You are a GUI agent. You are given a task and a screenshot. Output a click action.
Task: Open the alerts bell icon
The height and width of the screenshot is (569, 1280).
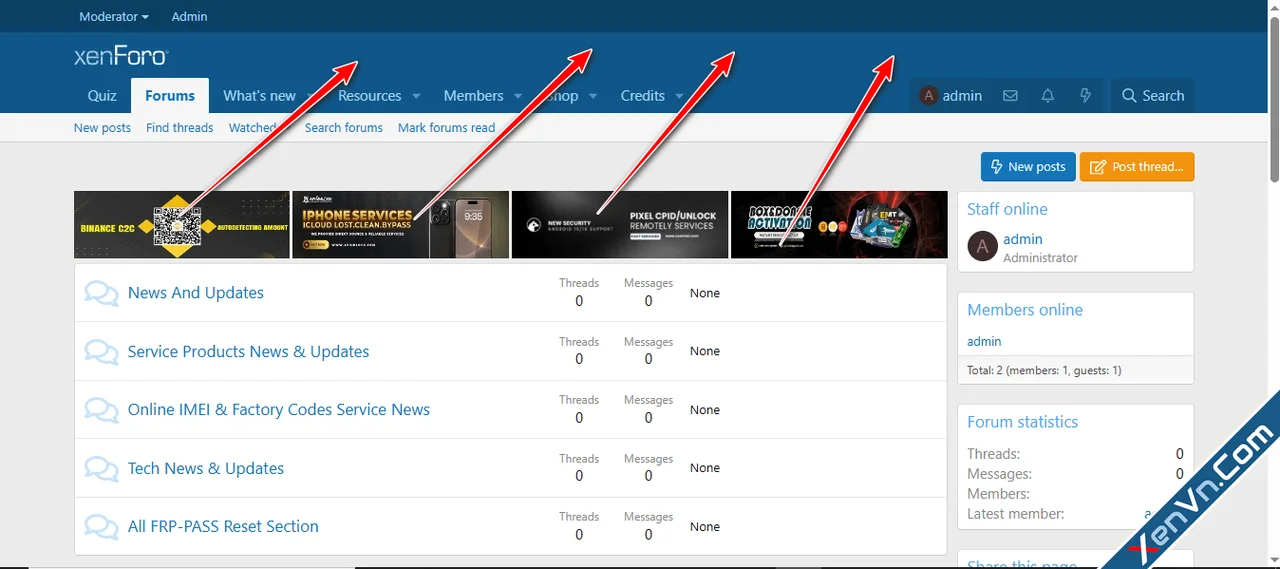pos(1047,96)
